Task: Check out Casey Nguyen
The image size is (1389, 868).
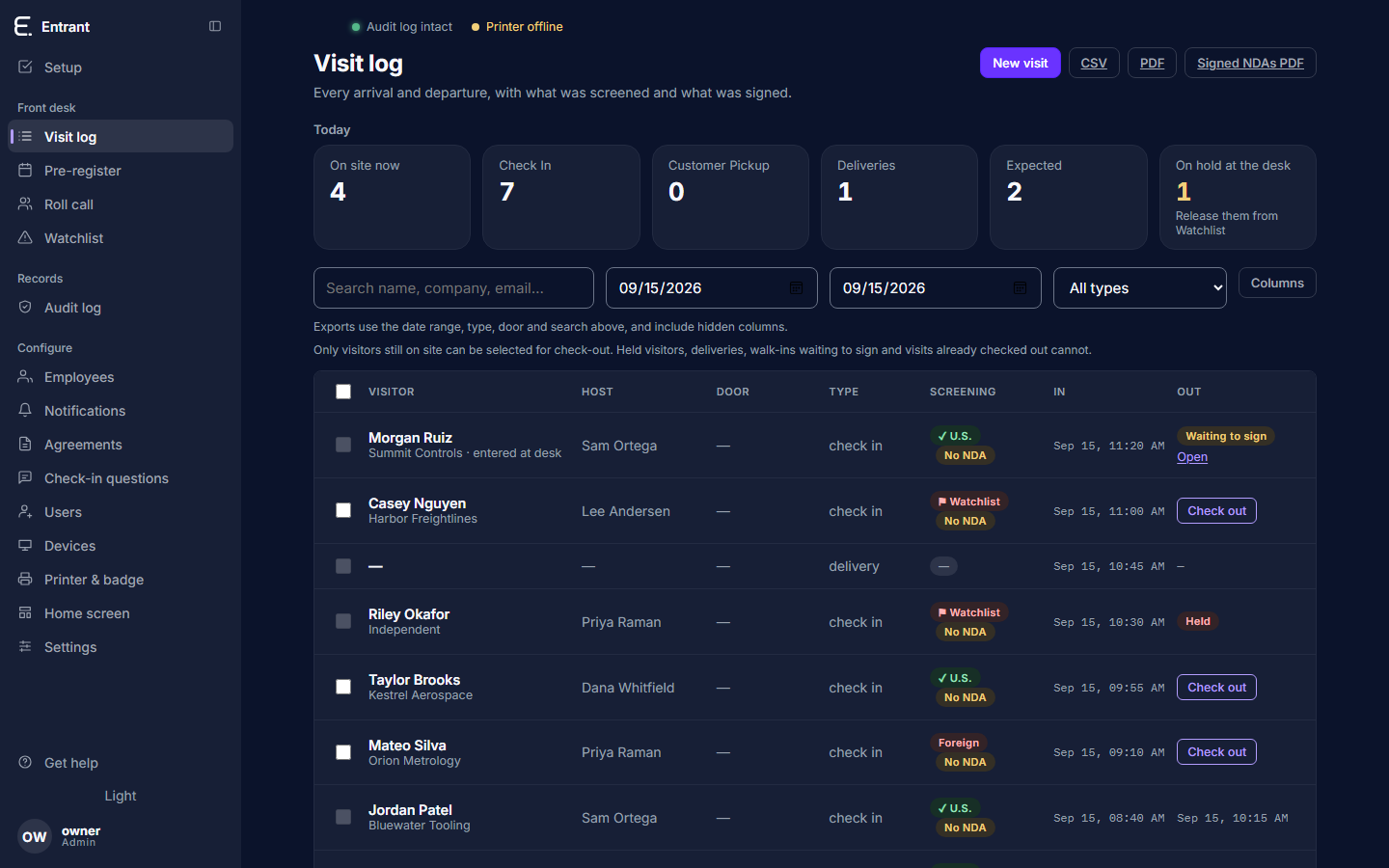Action: (x=1216, y=510)
